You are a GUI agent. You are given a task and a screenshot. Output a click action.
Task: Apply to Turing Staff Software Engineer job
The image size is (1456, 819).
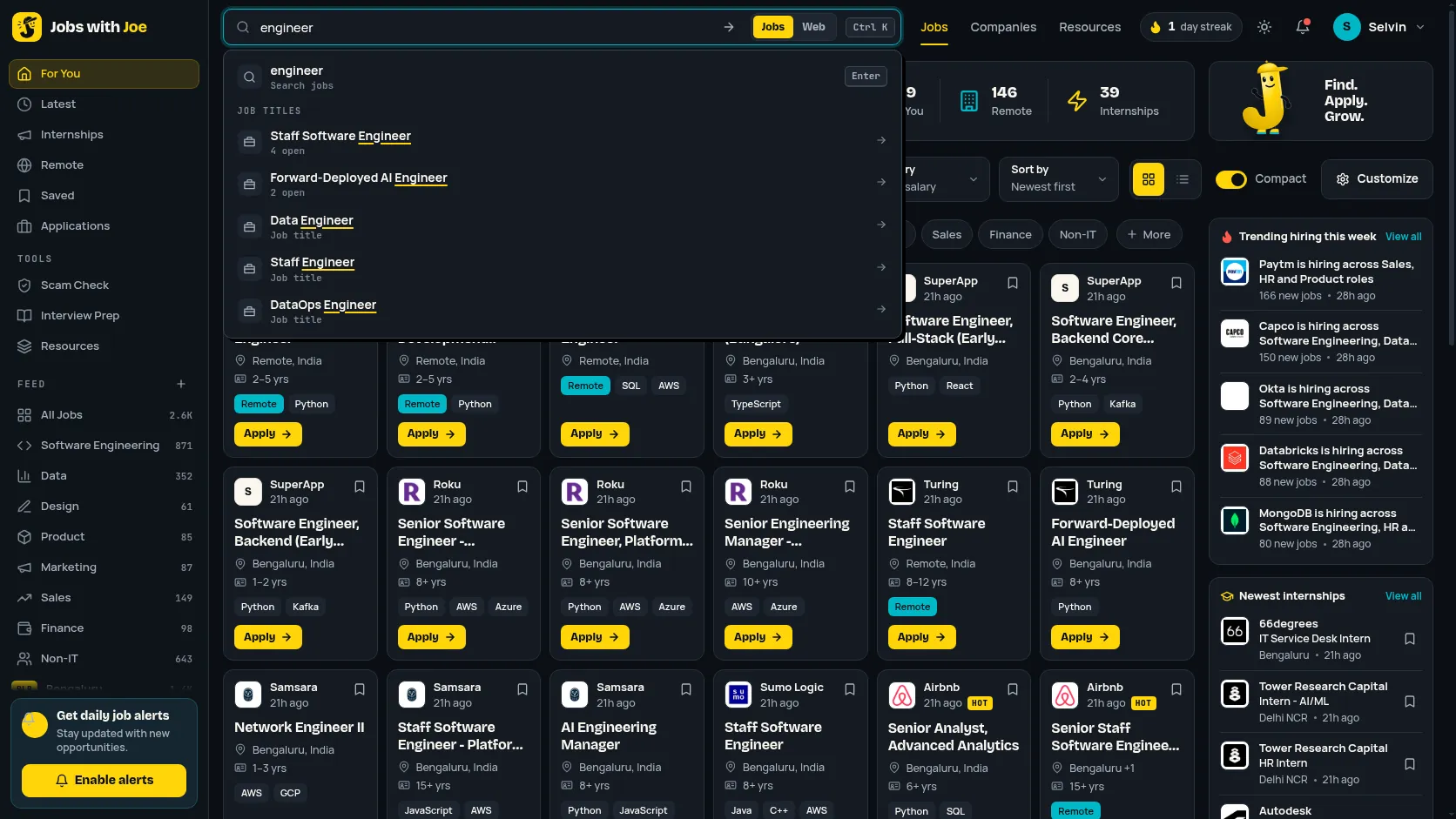coord(921,637)
